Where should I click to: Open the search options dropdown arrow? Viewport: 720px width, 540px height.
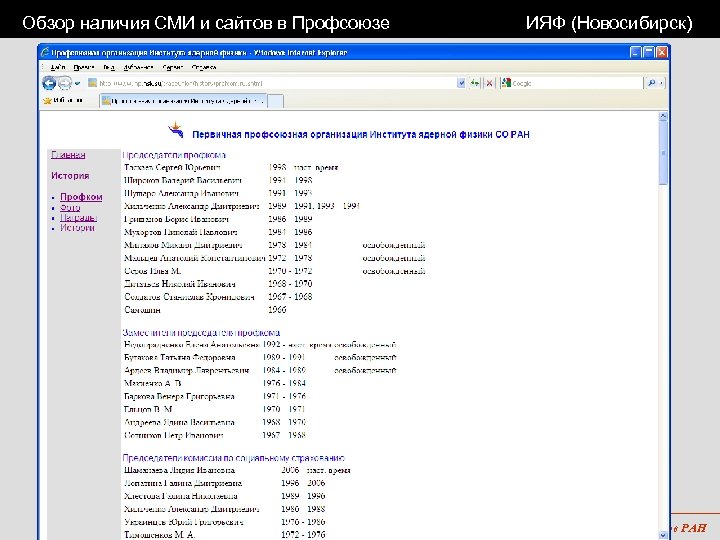(x=661, y=83)
